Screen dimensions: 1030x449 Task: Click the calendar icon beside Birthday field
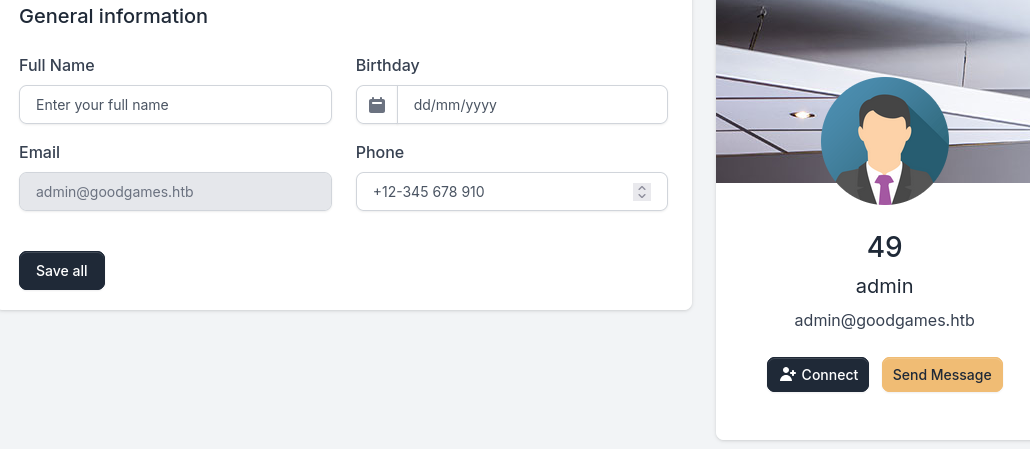[377, 105]
